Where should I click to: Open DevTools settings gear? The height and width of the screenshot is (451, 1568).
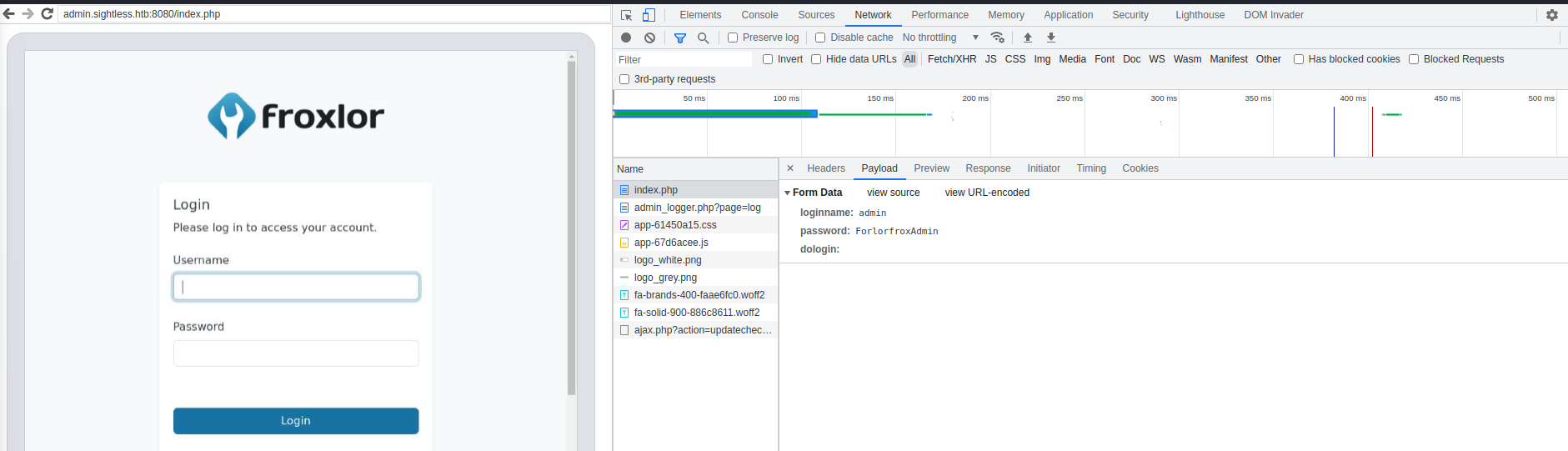1552,15
